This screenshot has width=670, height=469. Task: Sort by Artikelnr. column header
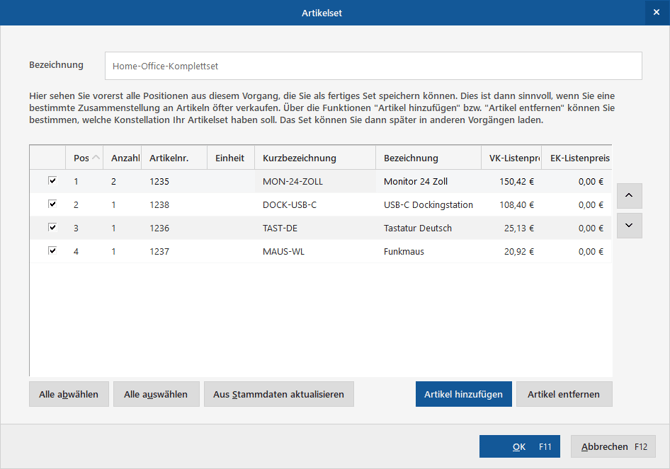click(174, 158)
